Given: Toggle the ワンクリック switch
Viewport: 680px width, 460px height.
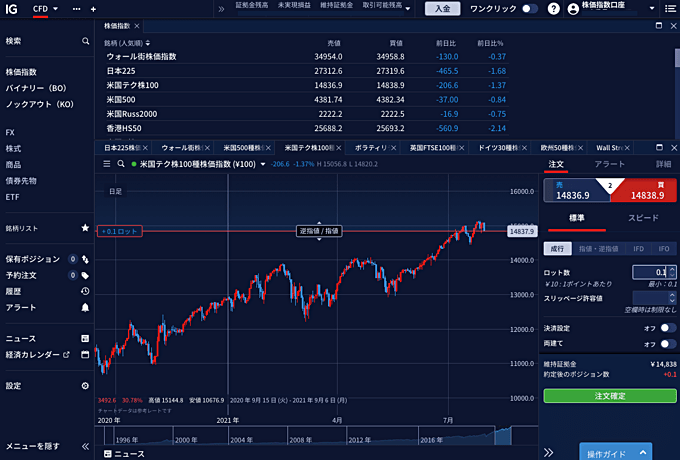Looking at the screenshot, I should click(x=530, y=9).
